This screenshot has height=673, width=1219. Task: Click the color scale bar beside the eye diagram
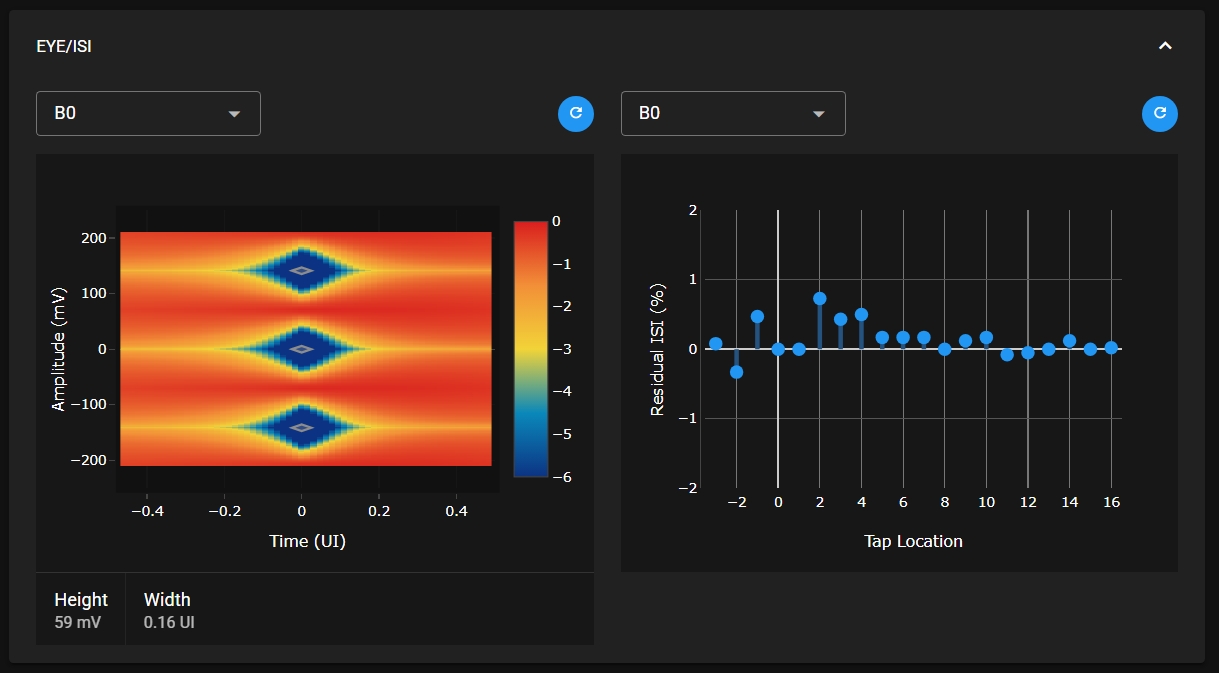tap(530, 348)
